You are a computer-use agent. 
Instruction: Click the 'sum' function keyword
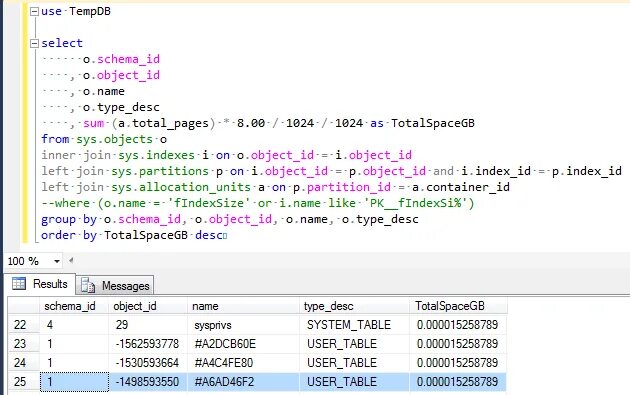[94, 123]
